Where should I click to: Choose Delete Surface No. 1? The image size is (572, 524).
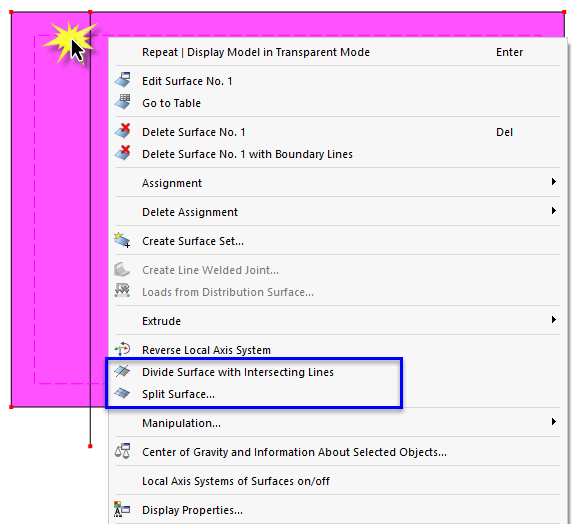coord(338,132)
